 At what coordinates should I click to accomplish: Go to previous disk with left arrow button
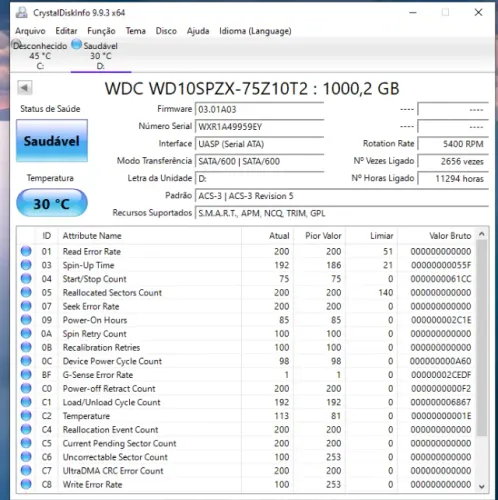tap(25, 88)
